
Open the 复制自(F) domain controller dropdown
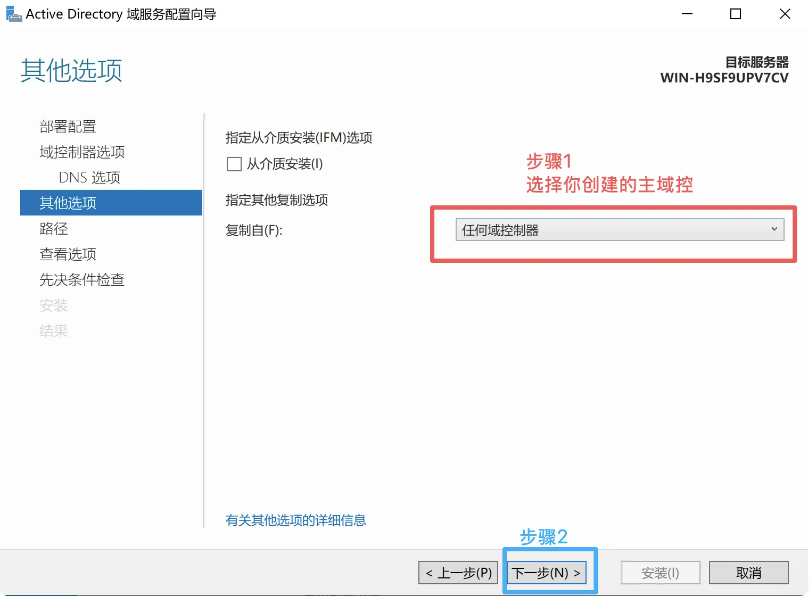(619, 230)
